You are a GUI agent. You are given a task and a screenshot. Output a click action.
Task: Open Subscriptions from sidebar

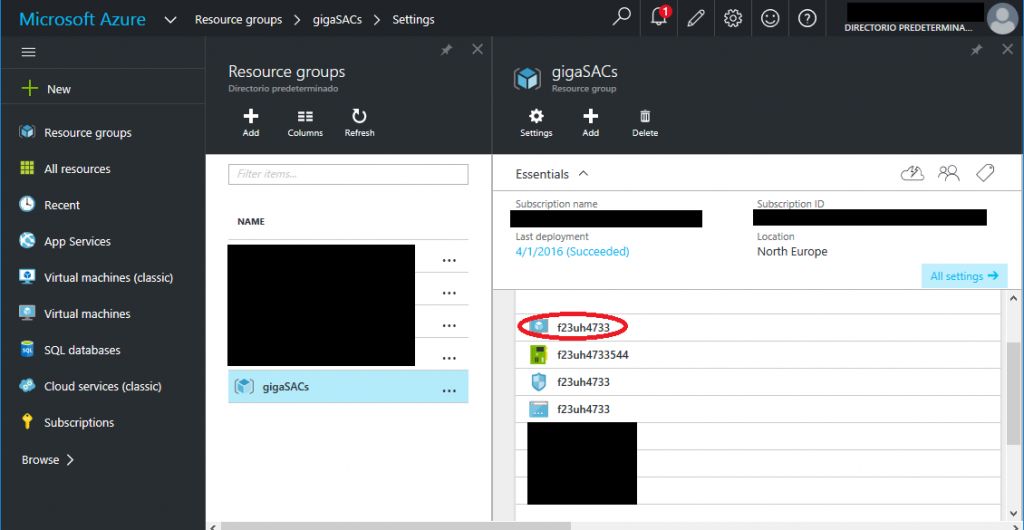79,423
